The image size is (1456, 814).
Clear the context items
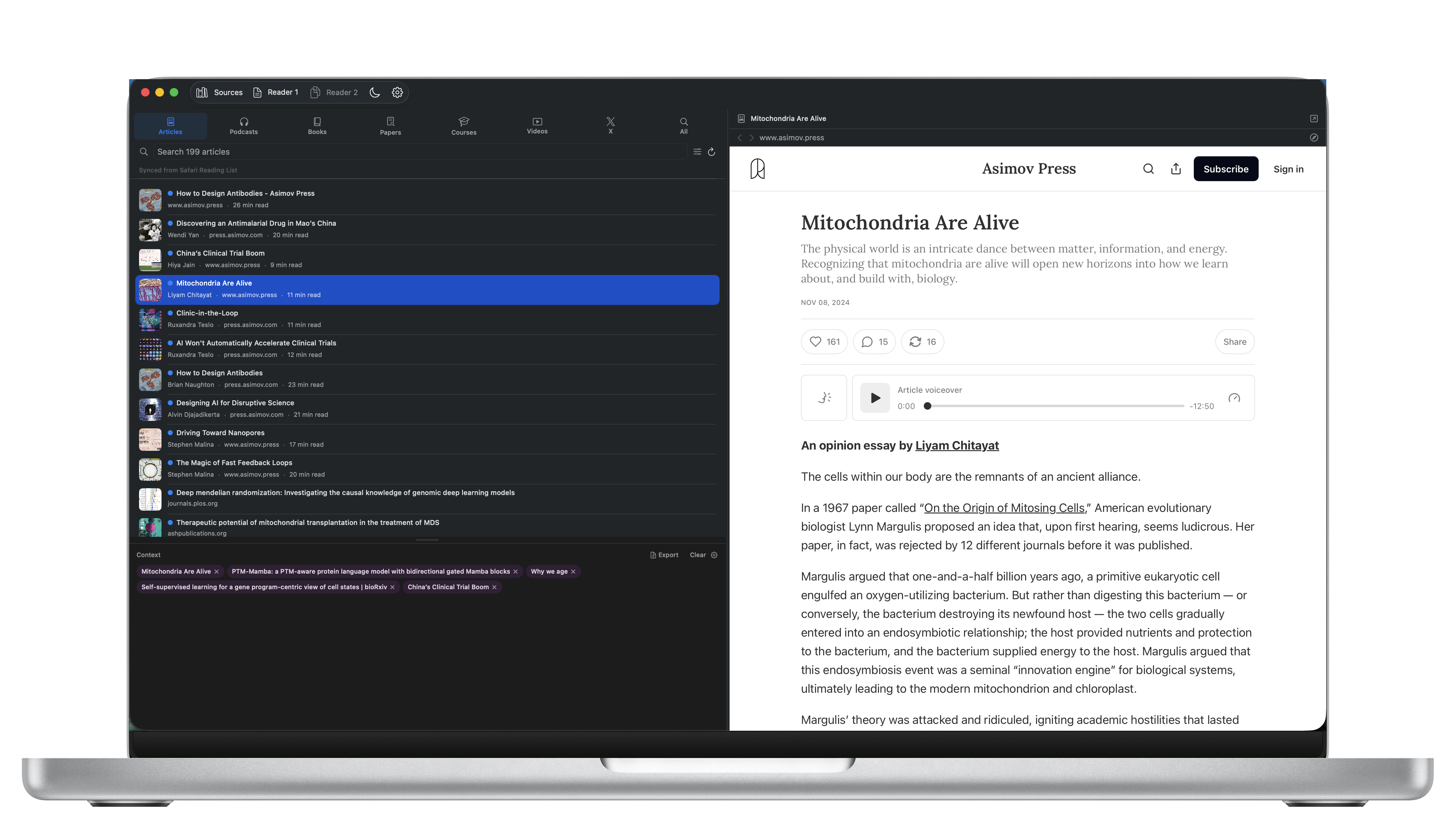point(697,555)
